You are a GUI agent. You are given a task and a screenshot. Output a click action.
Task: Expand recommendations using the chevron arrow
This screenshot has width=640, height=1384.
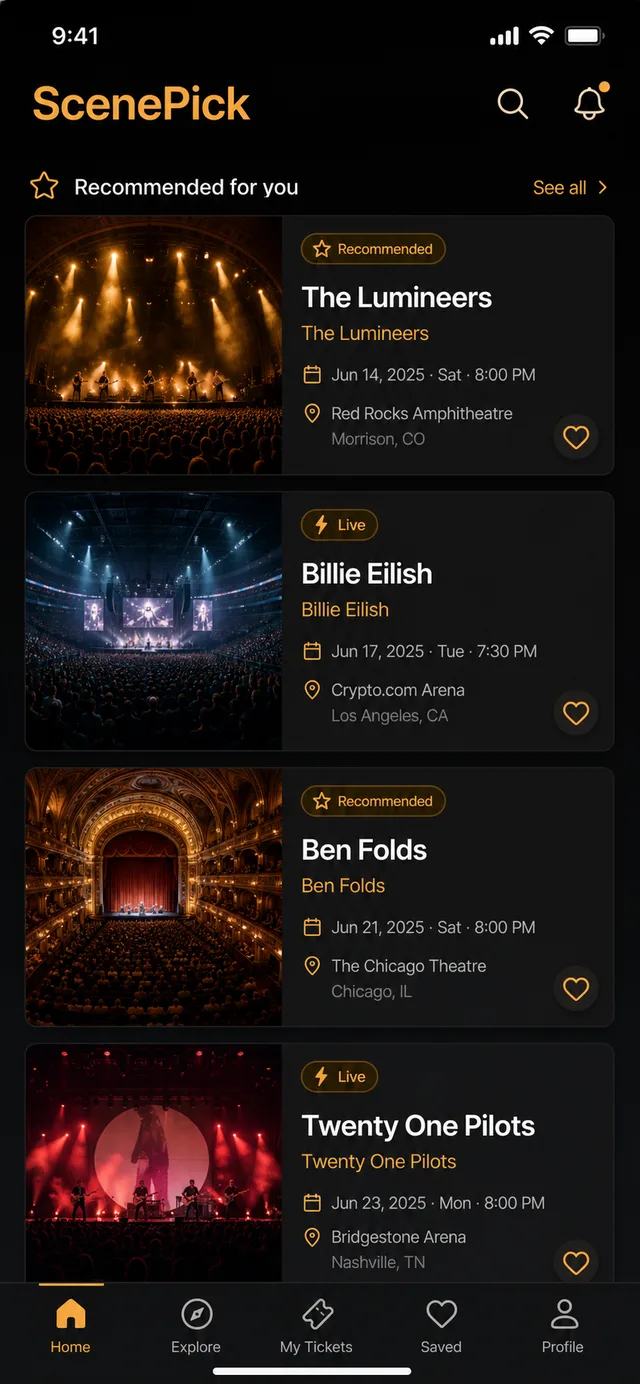point(602,187)
